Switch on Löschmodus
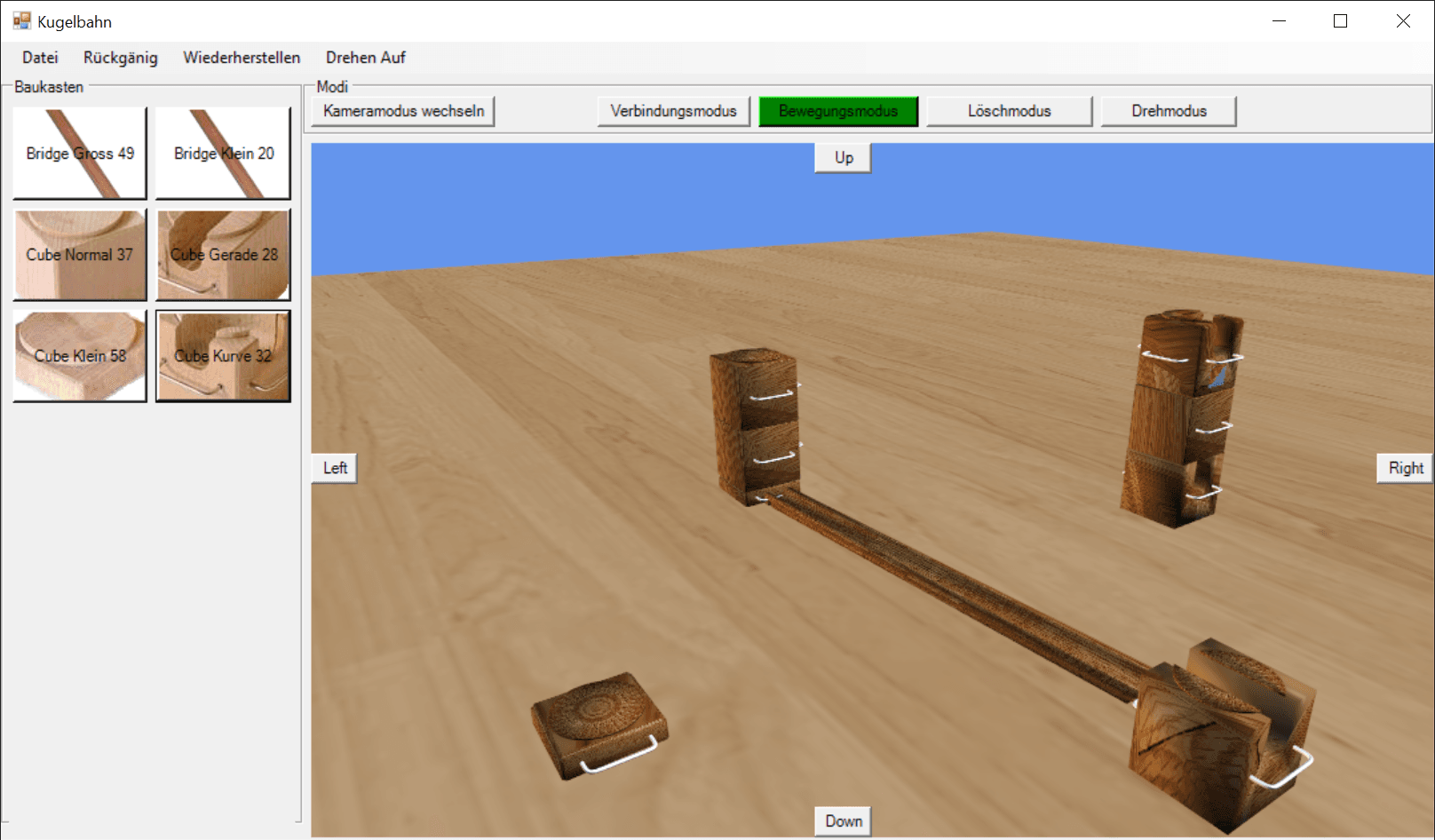This screenshot has width=1435, height=840. coord(1009,111)
